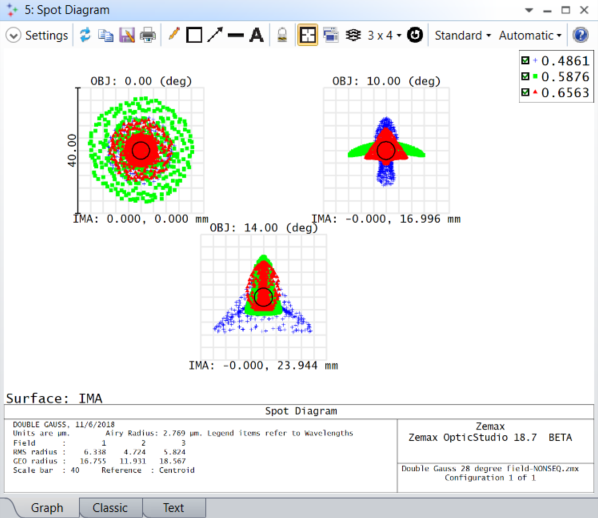The height and width of the screenshot is (518, 598).
Task: Click 'Configuration 1 of 1' text
Action: pos(490,478)
